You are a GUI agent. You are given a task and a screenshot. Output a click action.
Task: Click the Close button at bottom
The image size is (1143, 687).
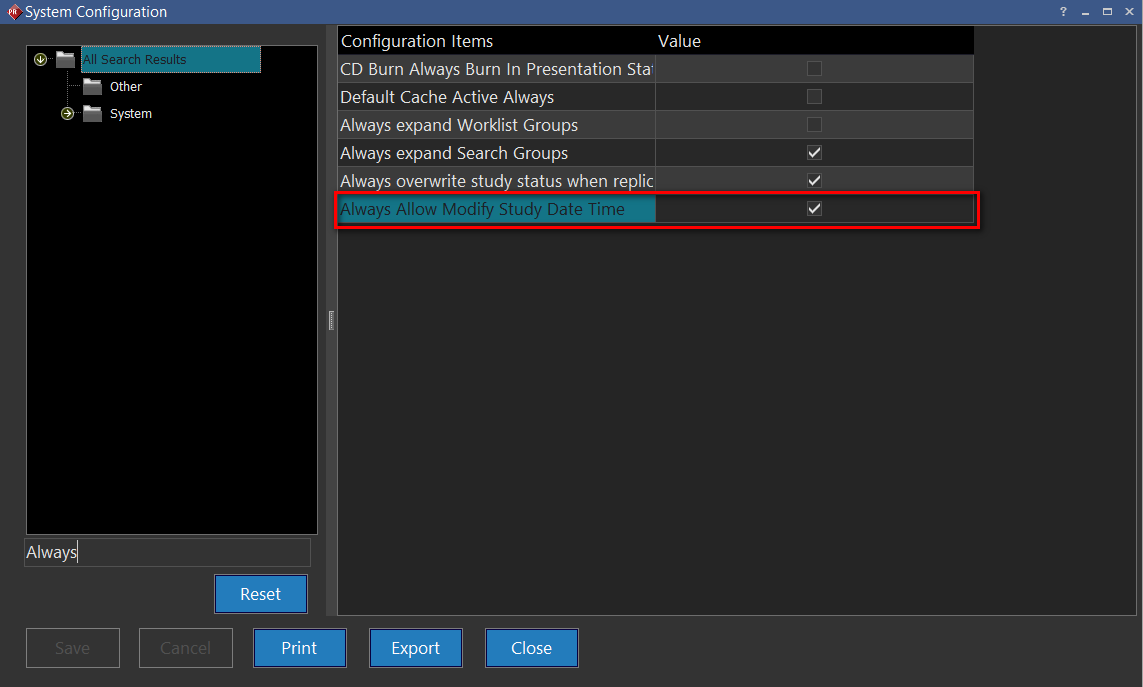pos(531,648)
